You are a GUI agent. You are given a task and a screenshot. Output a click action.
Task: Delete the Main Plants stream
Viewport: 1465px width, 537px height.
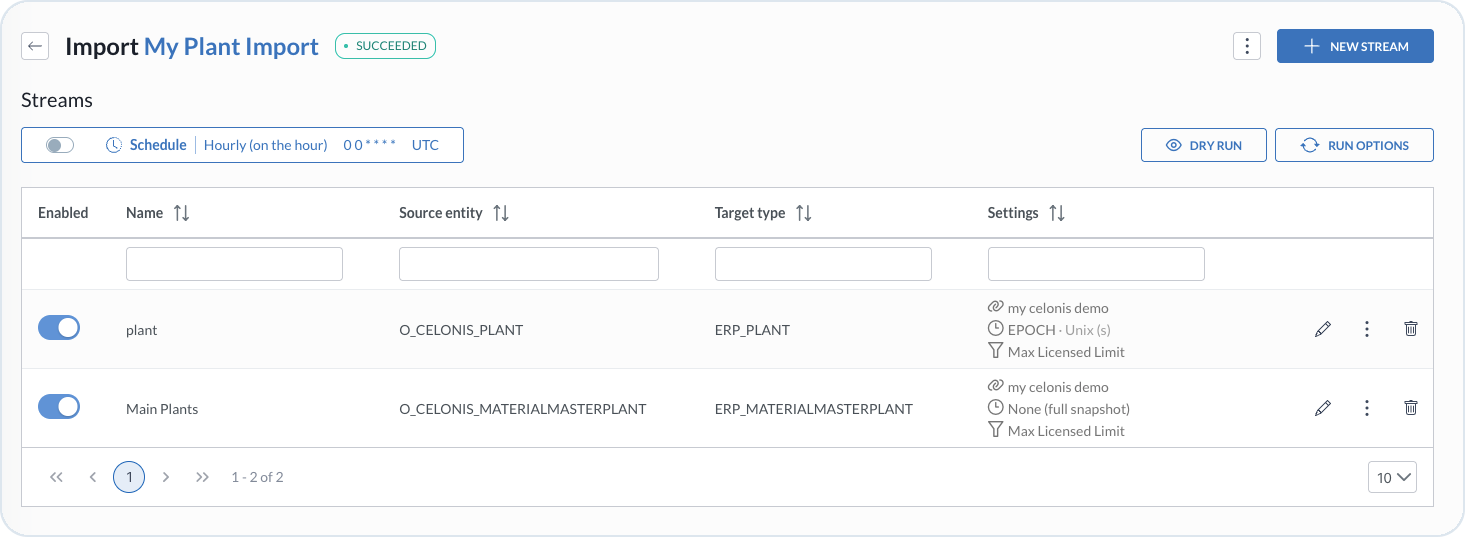point(1410,407)
